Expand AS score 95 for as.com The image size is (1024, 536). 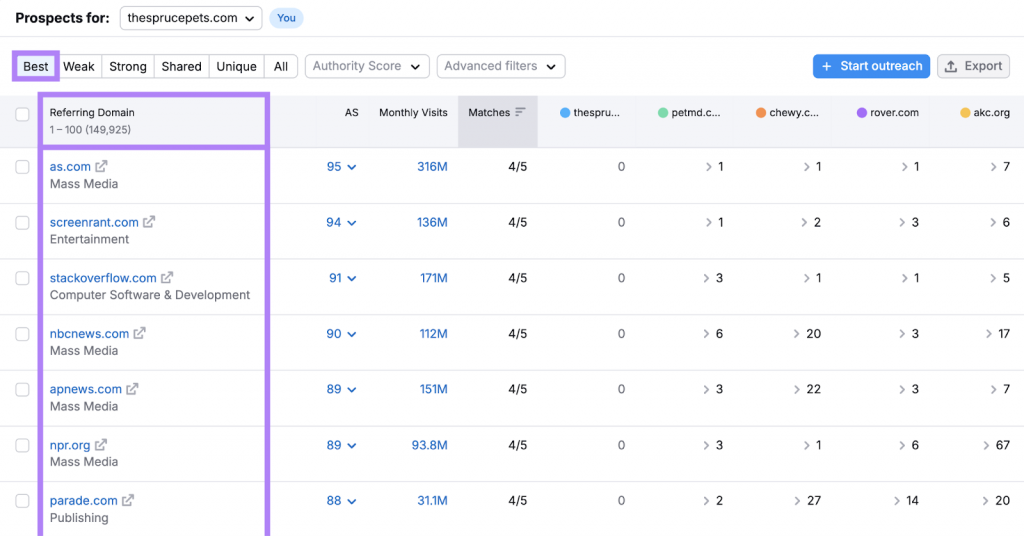pos(342,166)
